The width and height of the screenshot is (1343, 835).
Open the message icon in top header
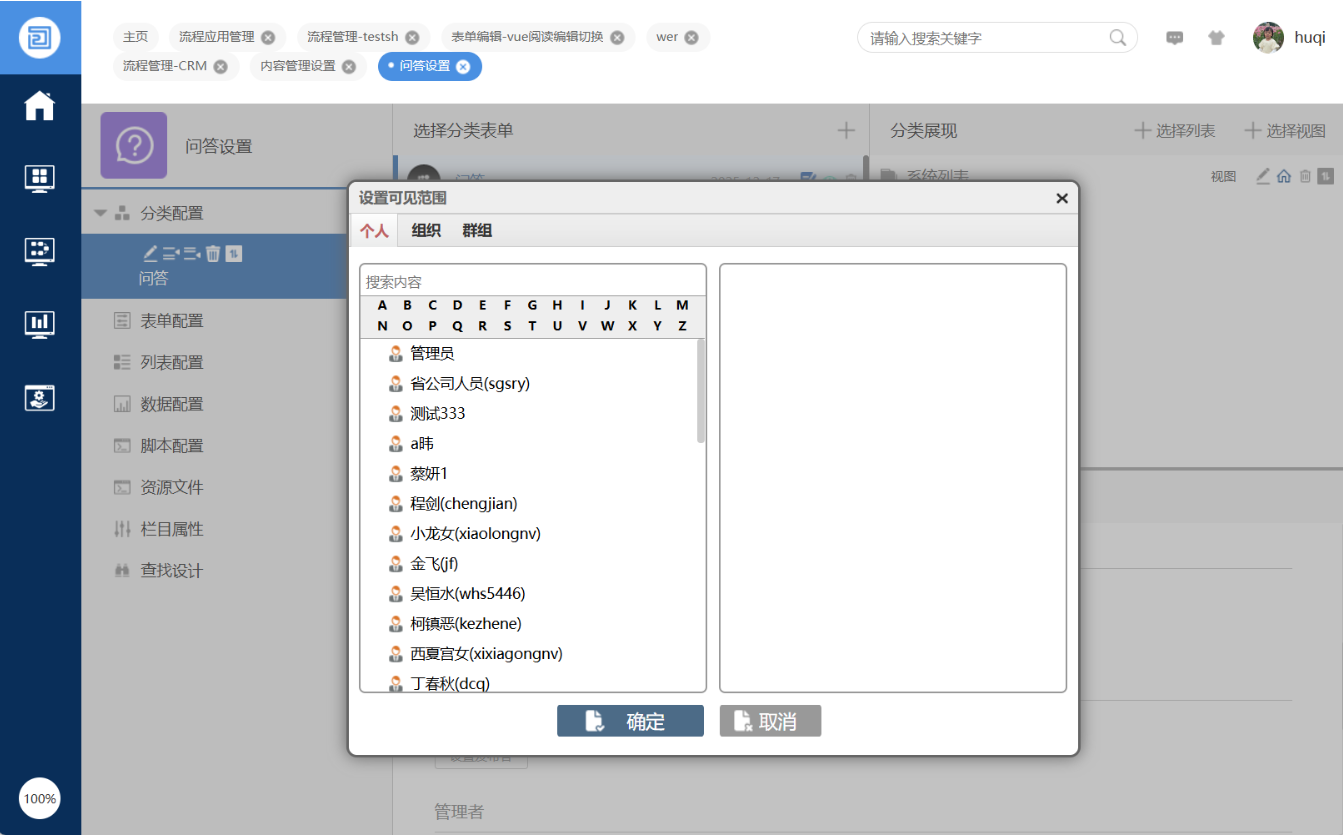pyautogui.click(x=1175, y=38)
